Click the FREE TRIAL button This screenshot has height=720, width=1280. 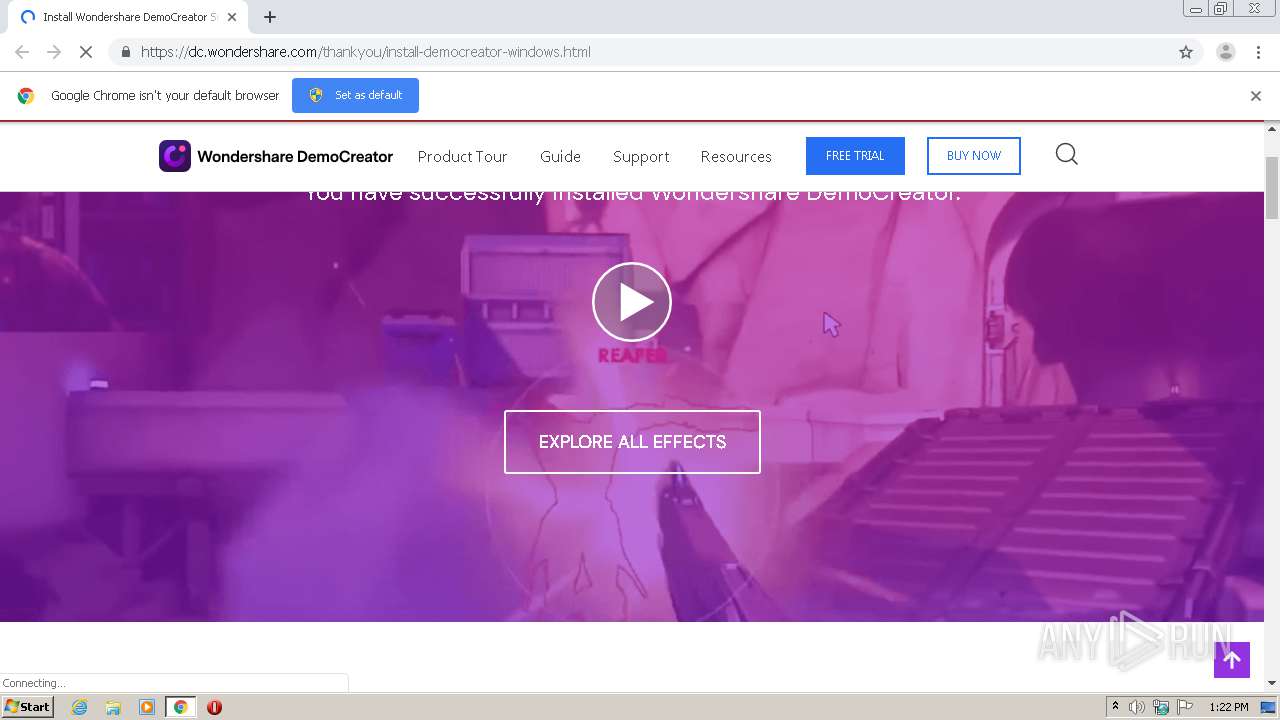click(x=855, y=156)
